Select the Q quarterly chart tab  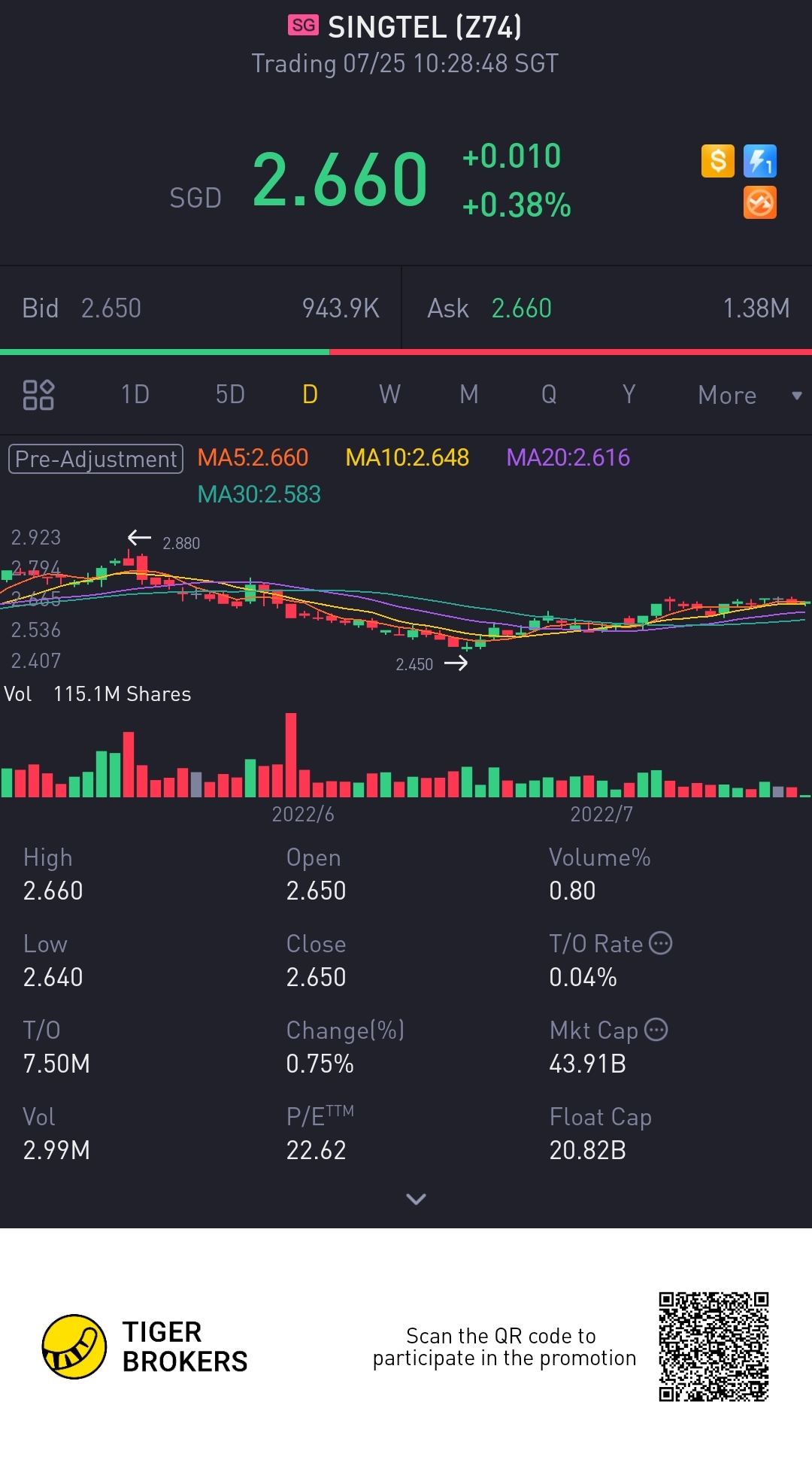(x=549, y=394)
